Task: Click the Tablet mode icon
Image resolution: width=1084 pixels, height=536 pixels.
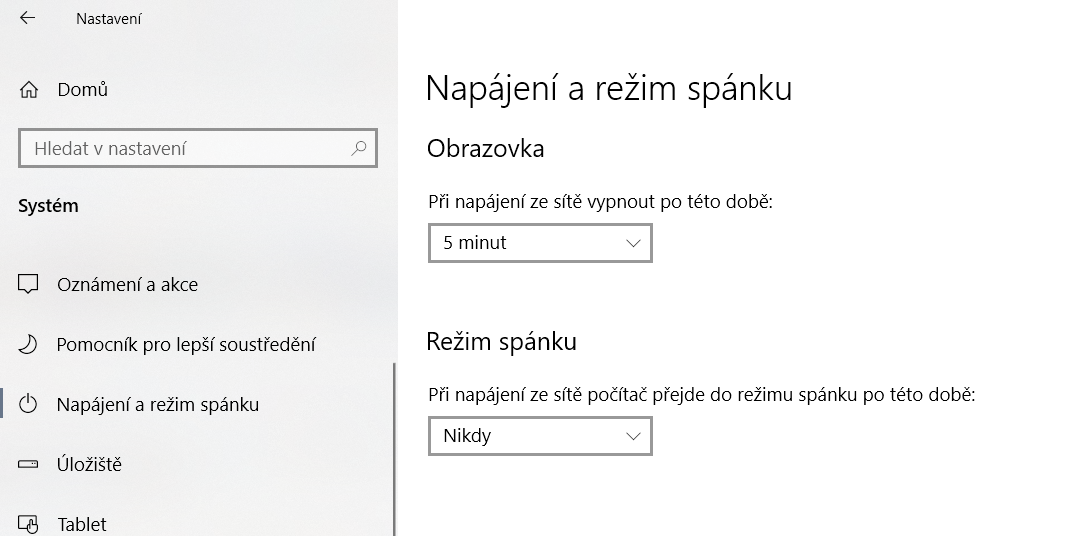Action: pos(29,523)
